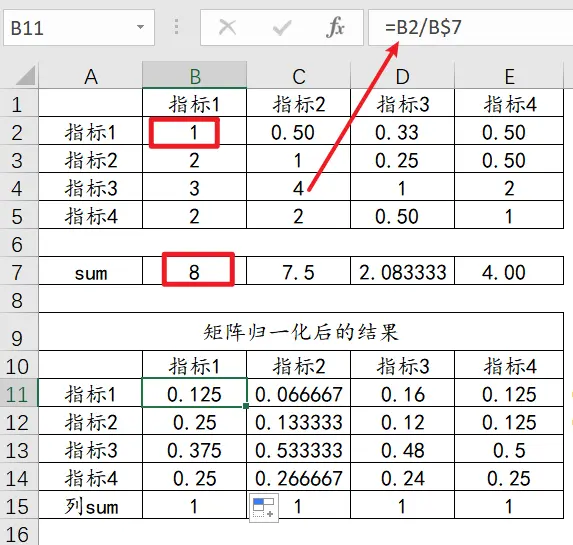
Task: Click cell D2 containing 0.33
Action: 402,131
